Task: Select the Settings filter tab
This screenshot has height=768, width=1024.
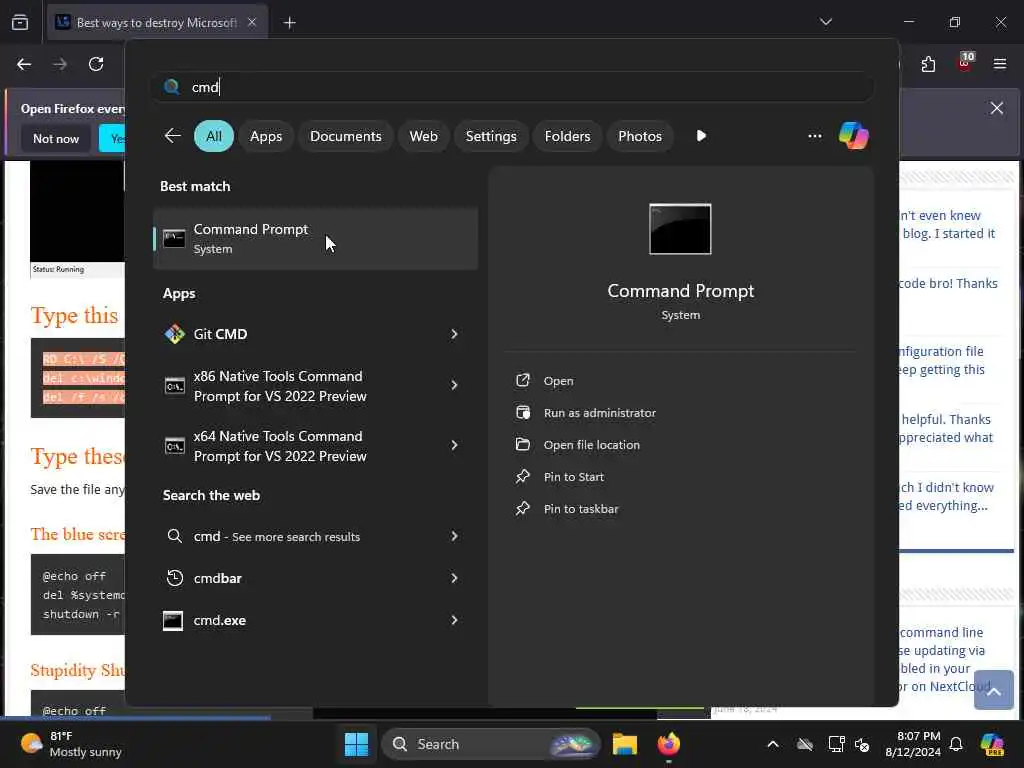Action: (490, 136)
